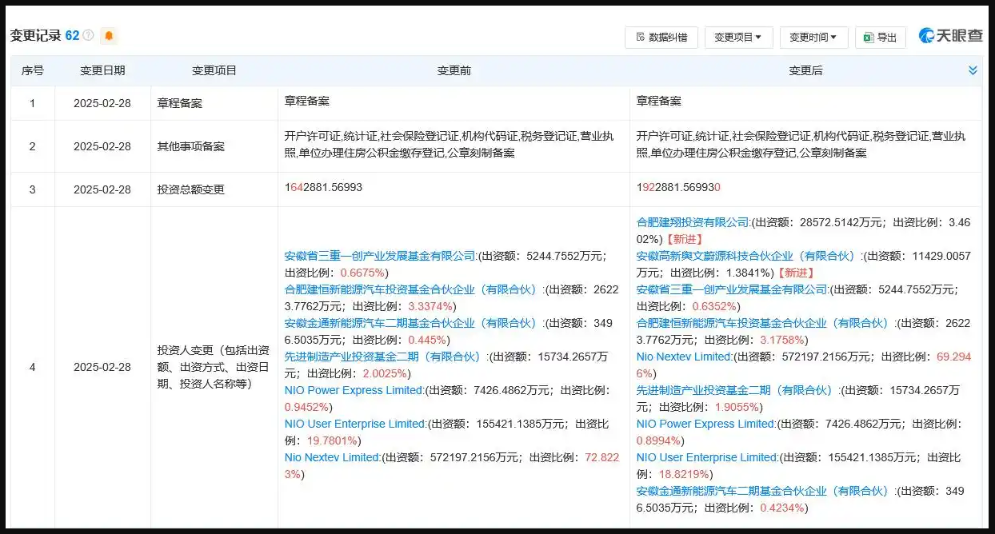Click the 变更日期 column header
995x534 pixels.
[102, 70]
